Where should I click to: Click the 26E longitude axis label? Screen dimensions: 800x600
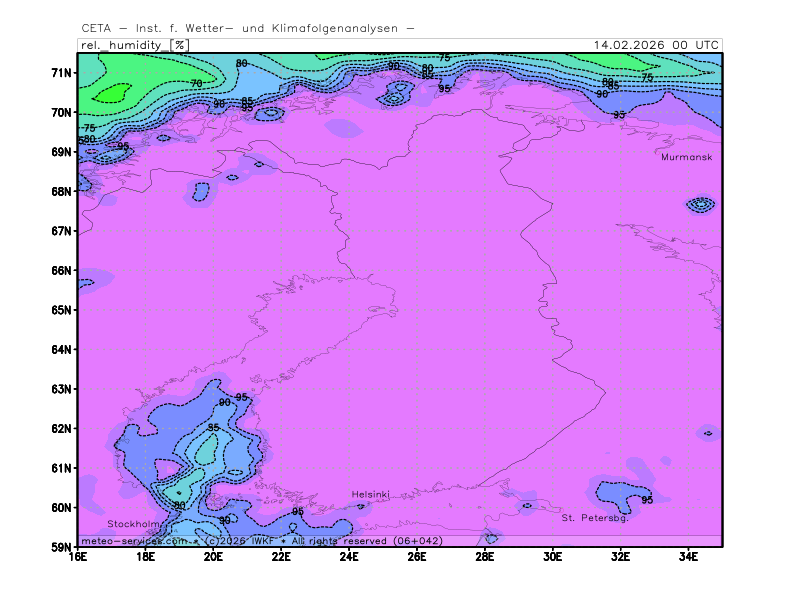417,557
